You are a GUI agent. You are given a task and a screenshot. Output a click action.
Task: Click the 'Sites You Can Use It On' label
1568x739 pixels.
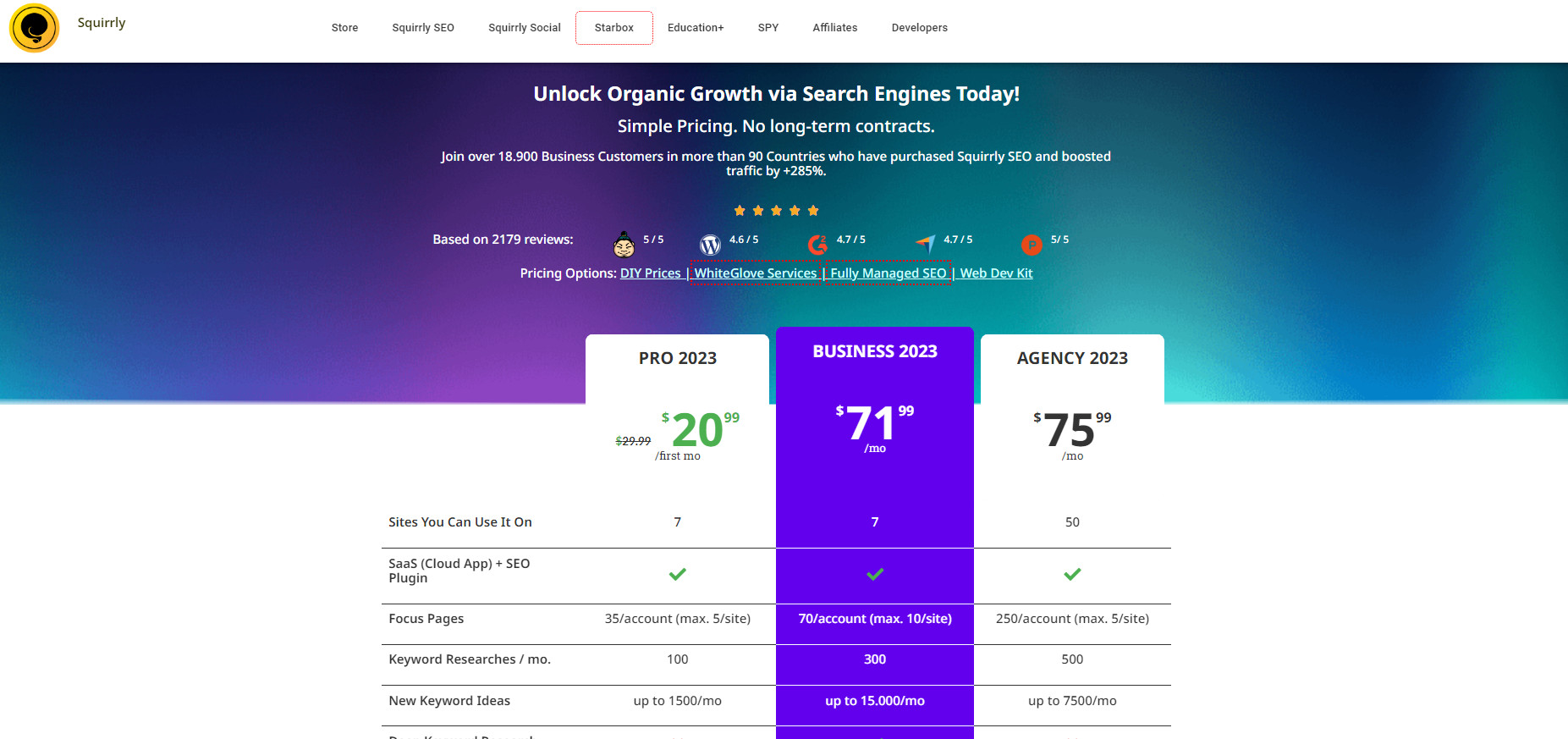point(460,522)
